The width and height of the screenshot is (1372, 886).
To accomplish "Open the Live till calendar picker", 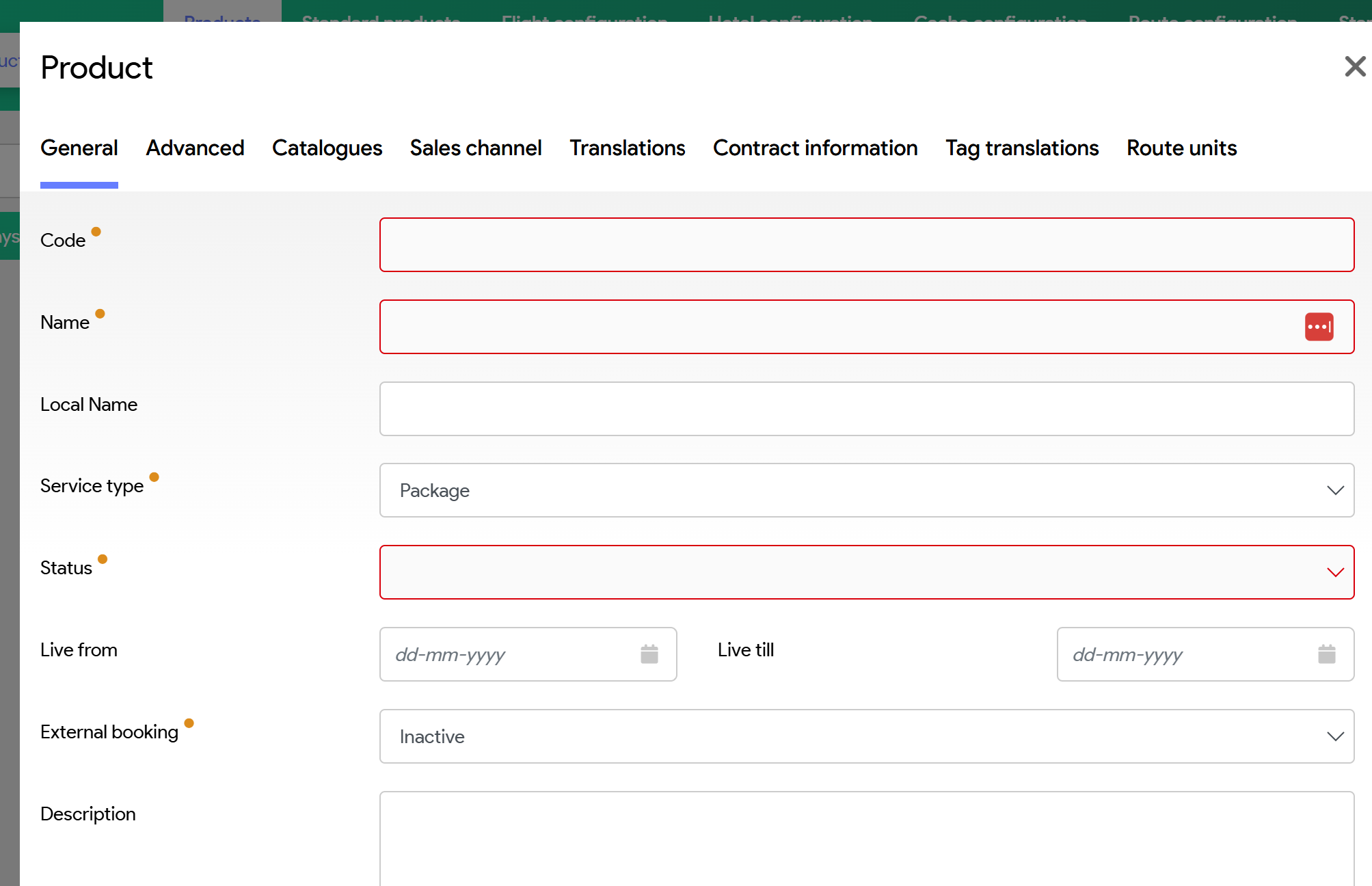I will tap(1326, 654).
